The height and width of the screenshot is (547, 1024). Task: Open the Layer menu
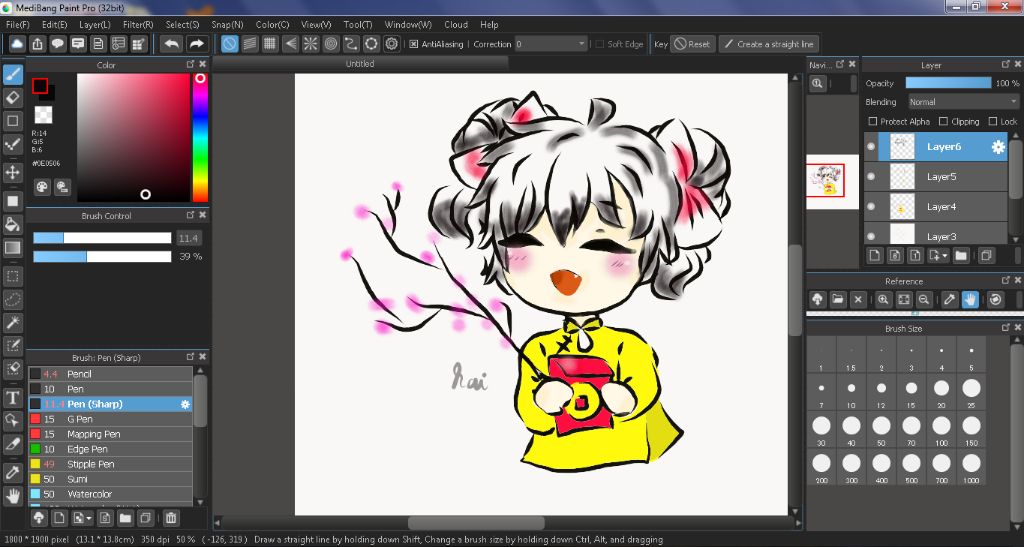point(95,25)
